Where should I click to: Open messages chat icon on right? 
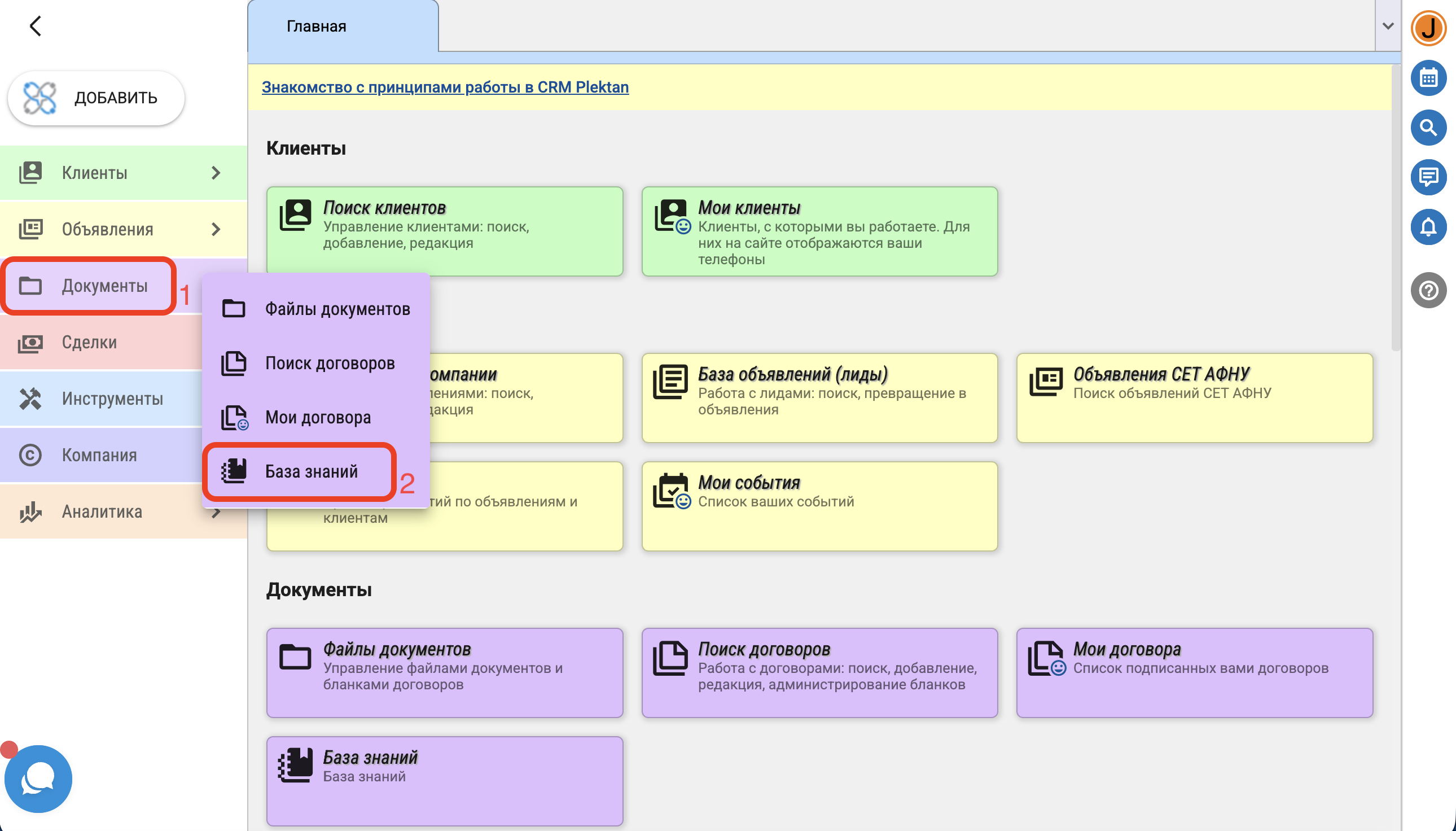coord(1428,177)
